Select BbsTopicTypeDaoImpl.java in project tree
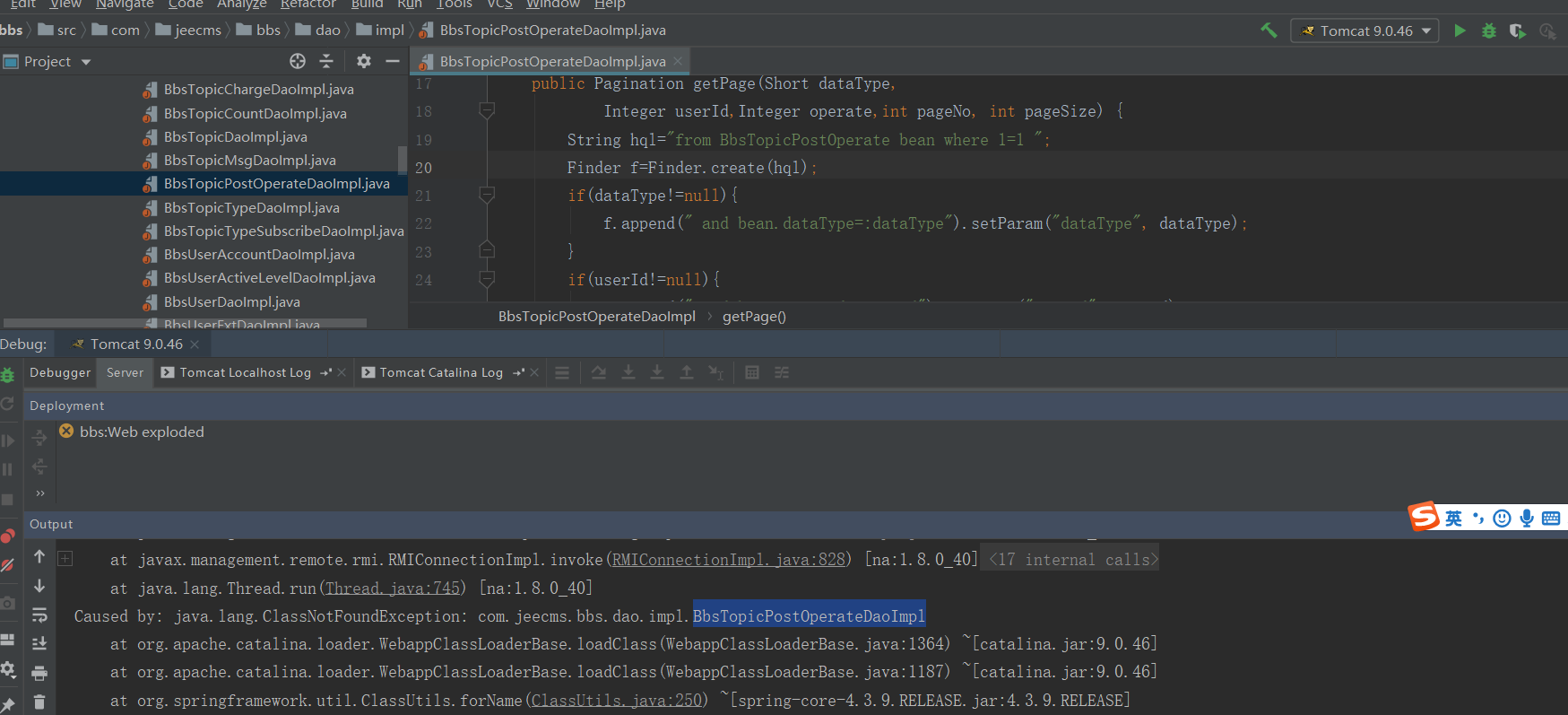Viewport: 1568px width, 715px height. (x=251, y=207)
